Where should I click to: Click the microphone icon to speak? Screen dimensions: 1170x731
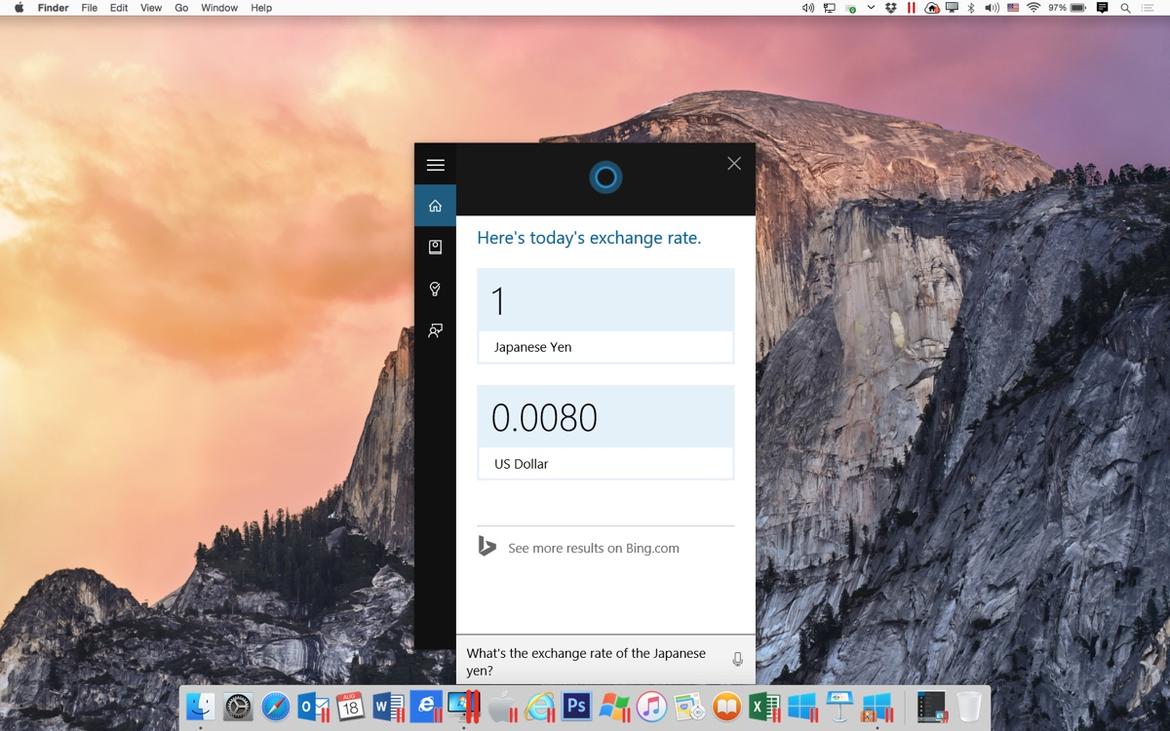tap(737, 658)
